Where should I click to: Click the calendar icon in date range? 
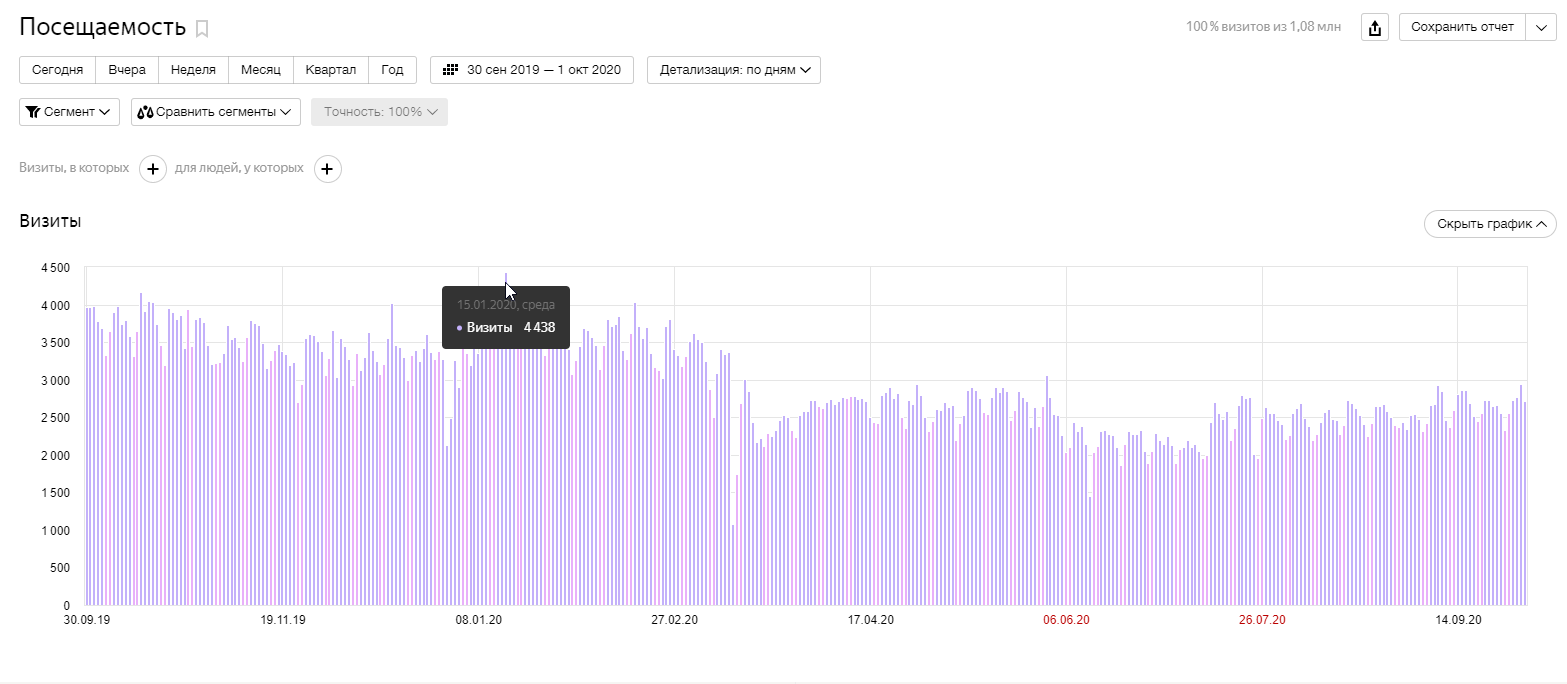[450, 70]
